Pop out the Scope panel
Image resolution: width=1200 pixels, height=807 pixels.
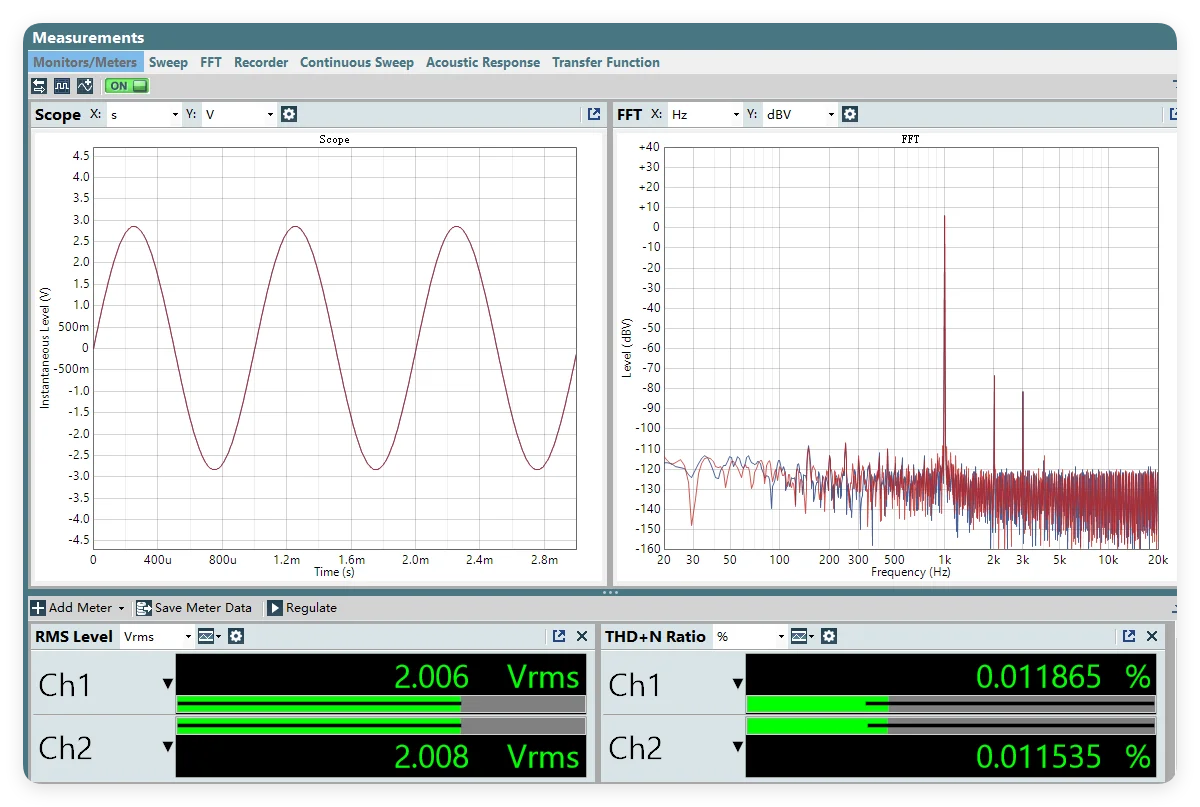(x=594, y=114)
